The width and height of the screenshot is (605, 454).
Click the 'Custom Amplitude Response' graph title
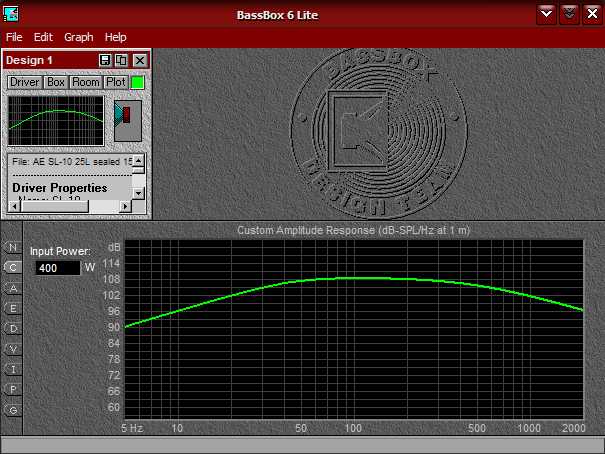(x=353, y=230)
